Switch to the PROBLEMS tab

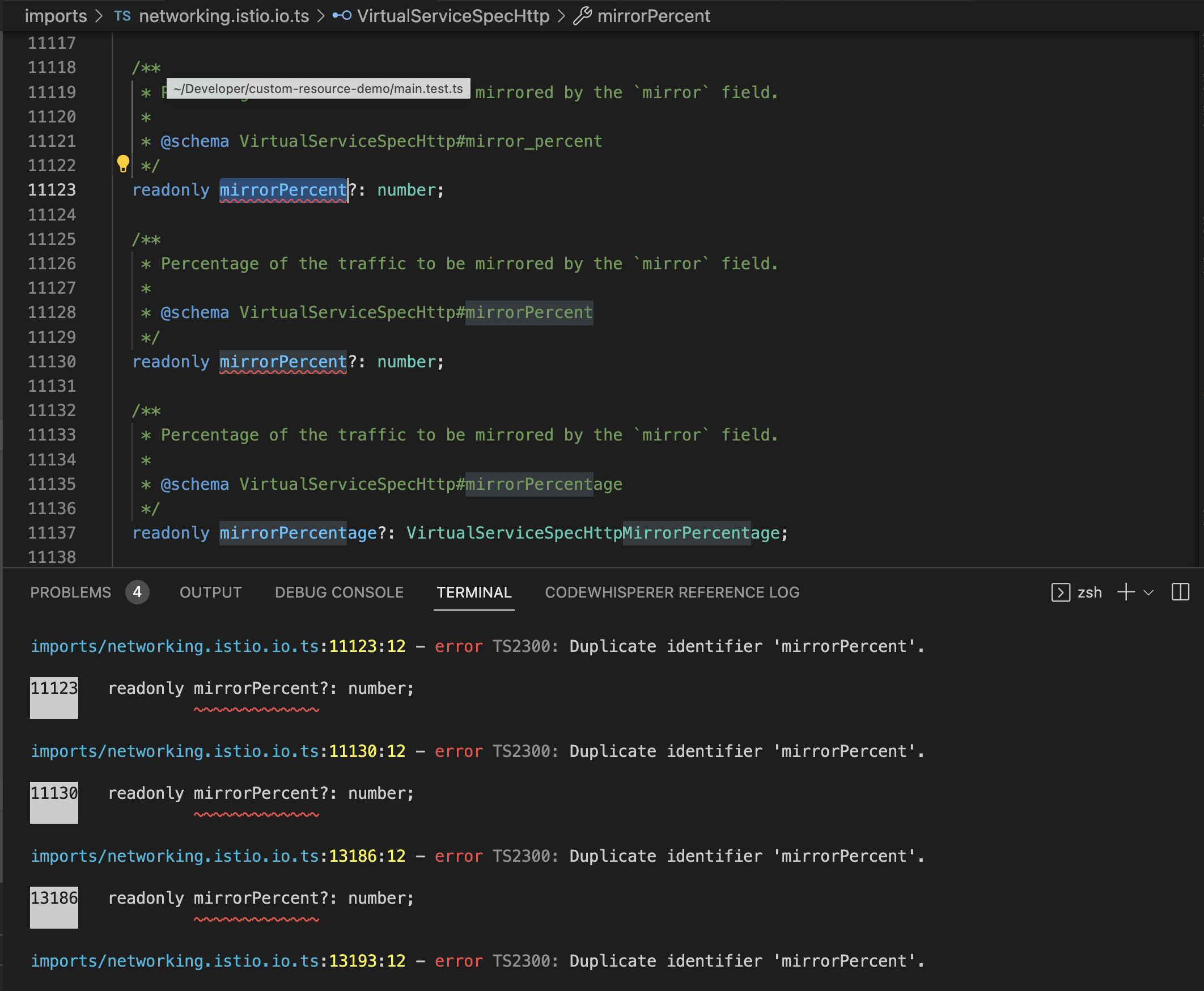coord(70,592)
